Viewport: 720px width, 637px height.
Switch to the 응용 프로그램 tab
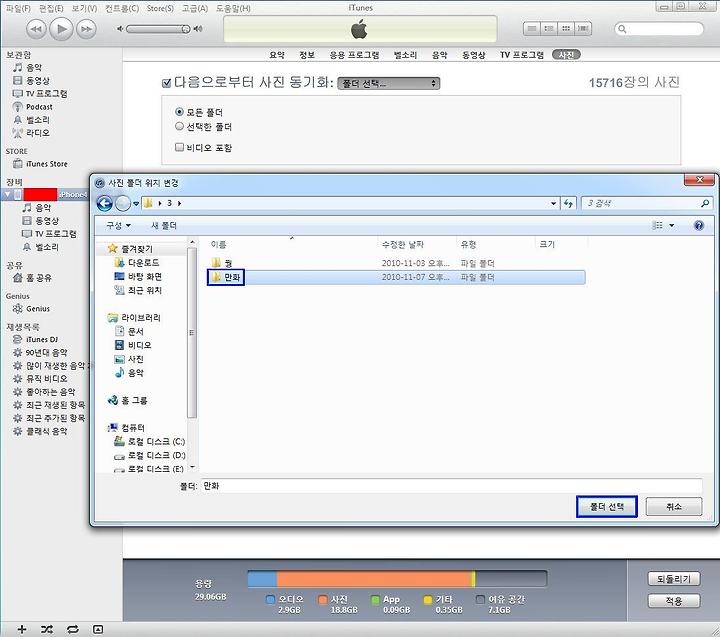click(x=354, y=55)
